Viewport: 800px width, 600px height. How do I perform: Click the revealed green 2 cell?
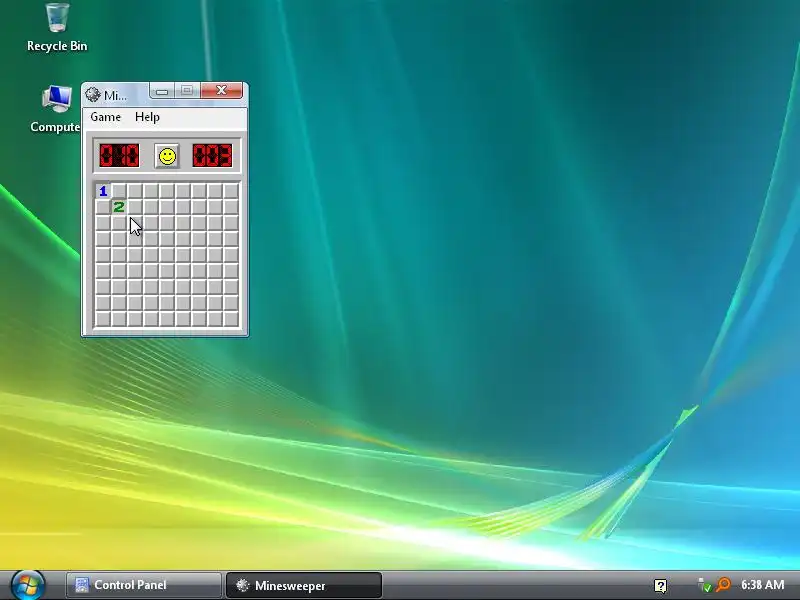coord(119,207)
